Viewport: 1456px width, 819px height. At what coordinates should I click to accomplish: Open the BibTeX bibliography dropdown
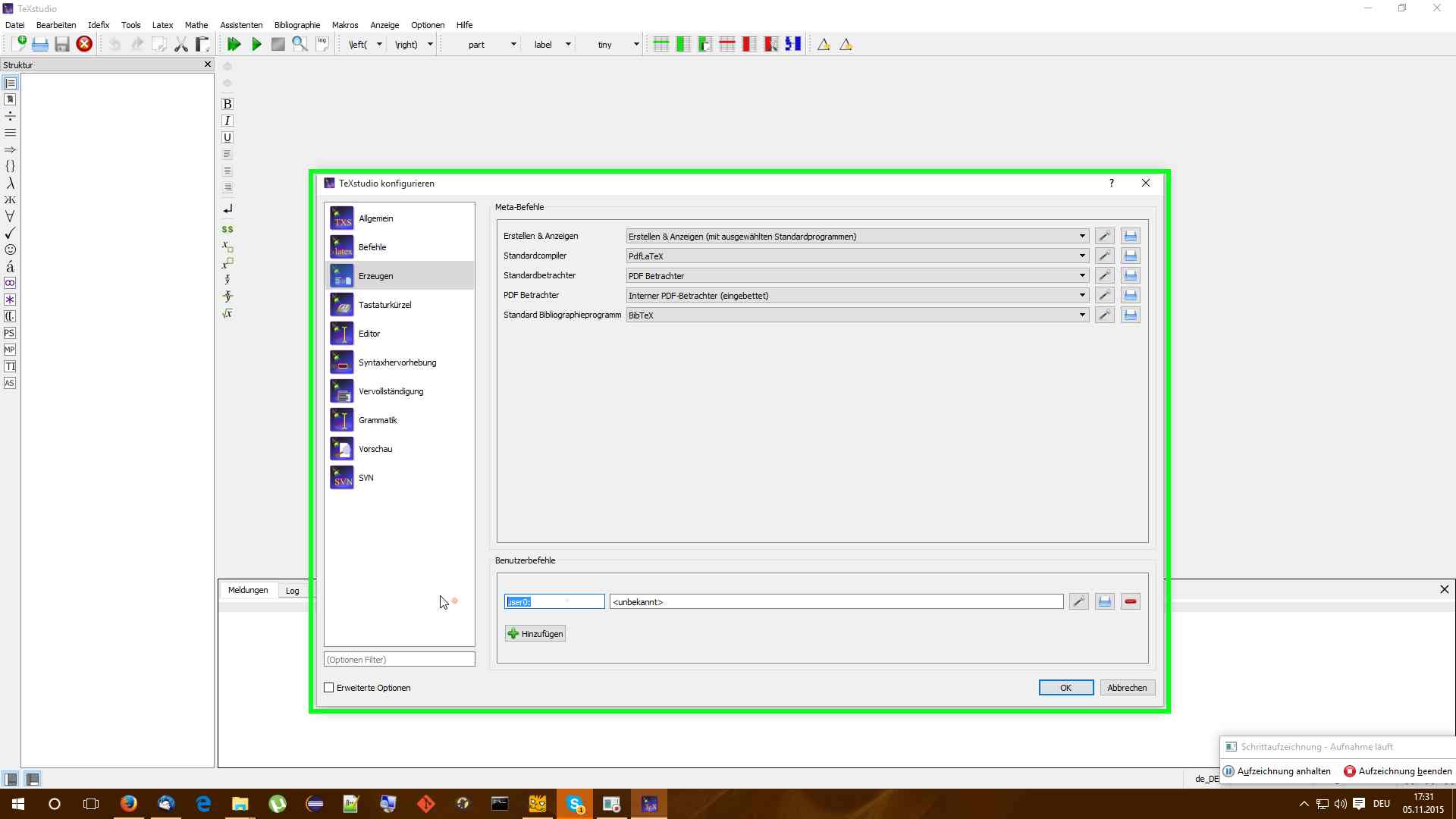click(x=858, y=315)
